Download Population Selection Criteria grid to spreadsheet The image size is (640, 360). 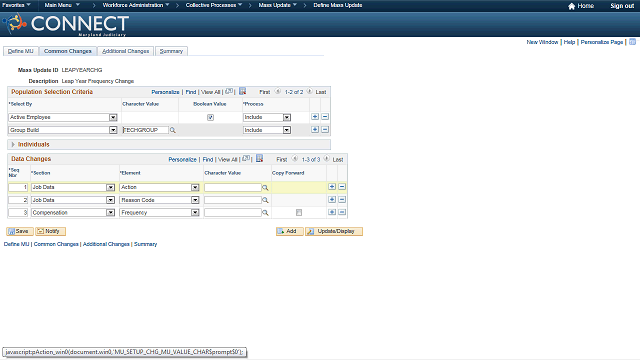click(x=242, y=91)
